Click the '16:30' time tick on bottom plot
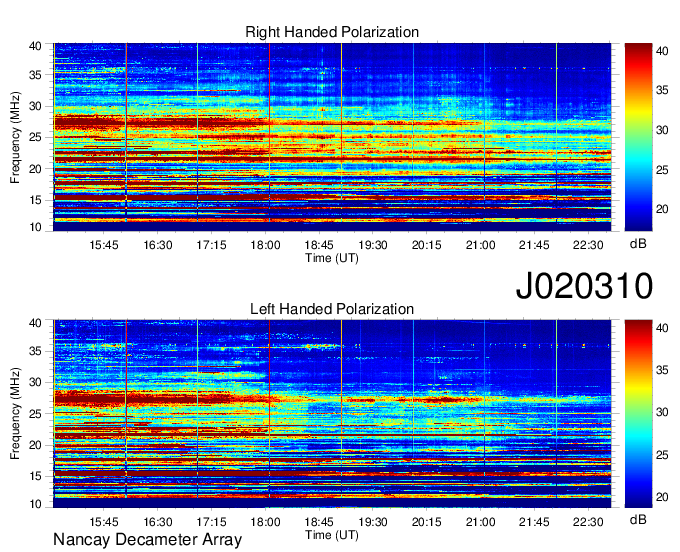 coord(158,522)
